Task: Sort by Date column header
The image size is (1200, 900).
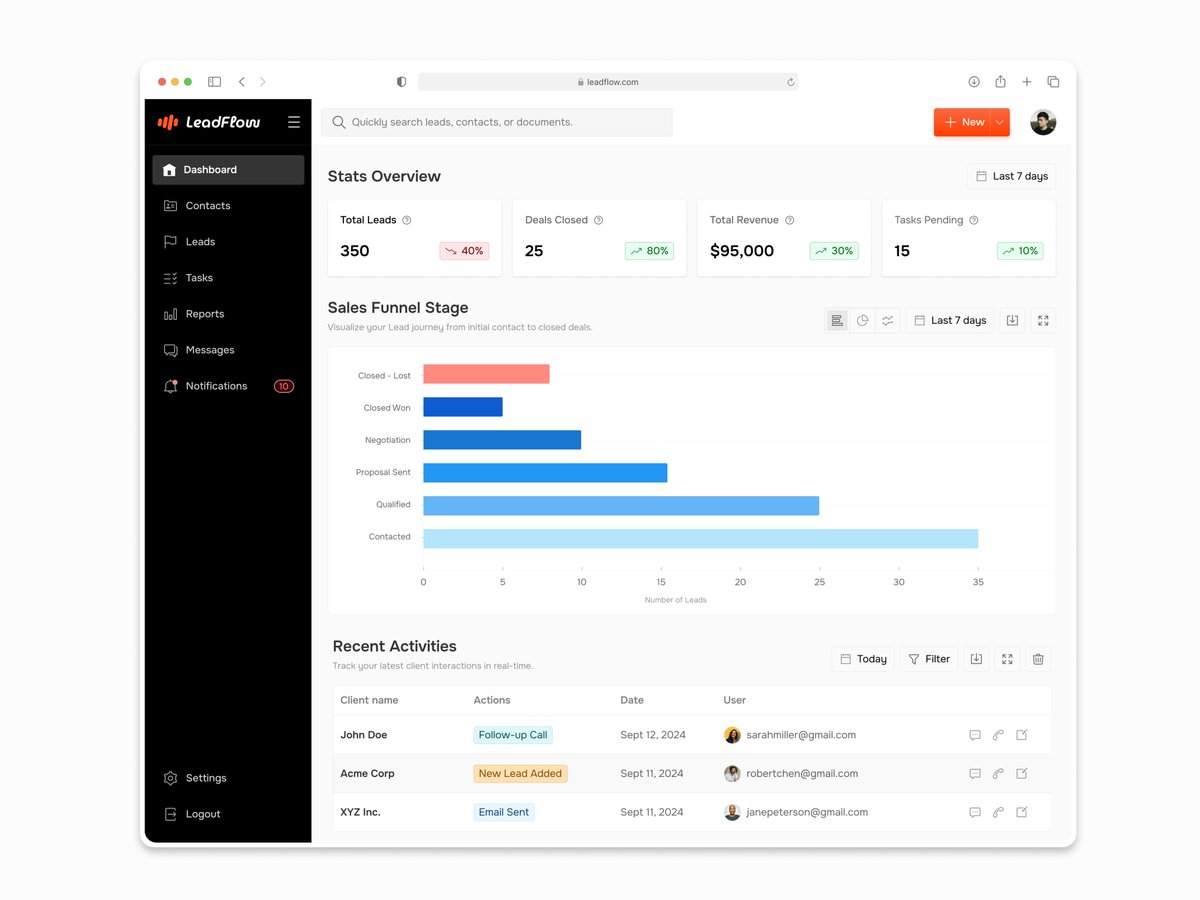Action: click(632, 700)
